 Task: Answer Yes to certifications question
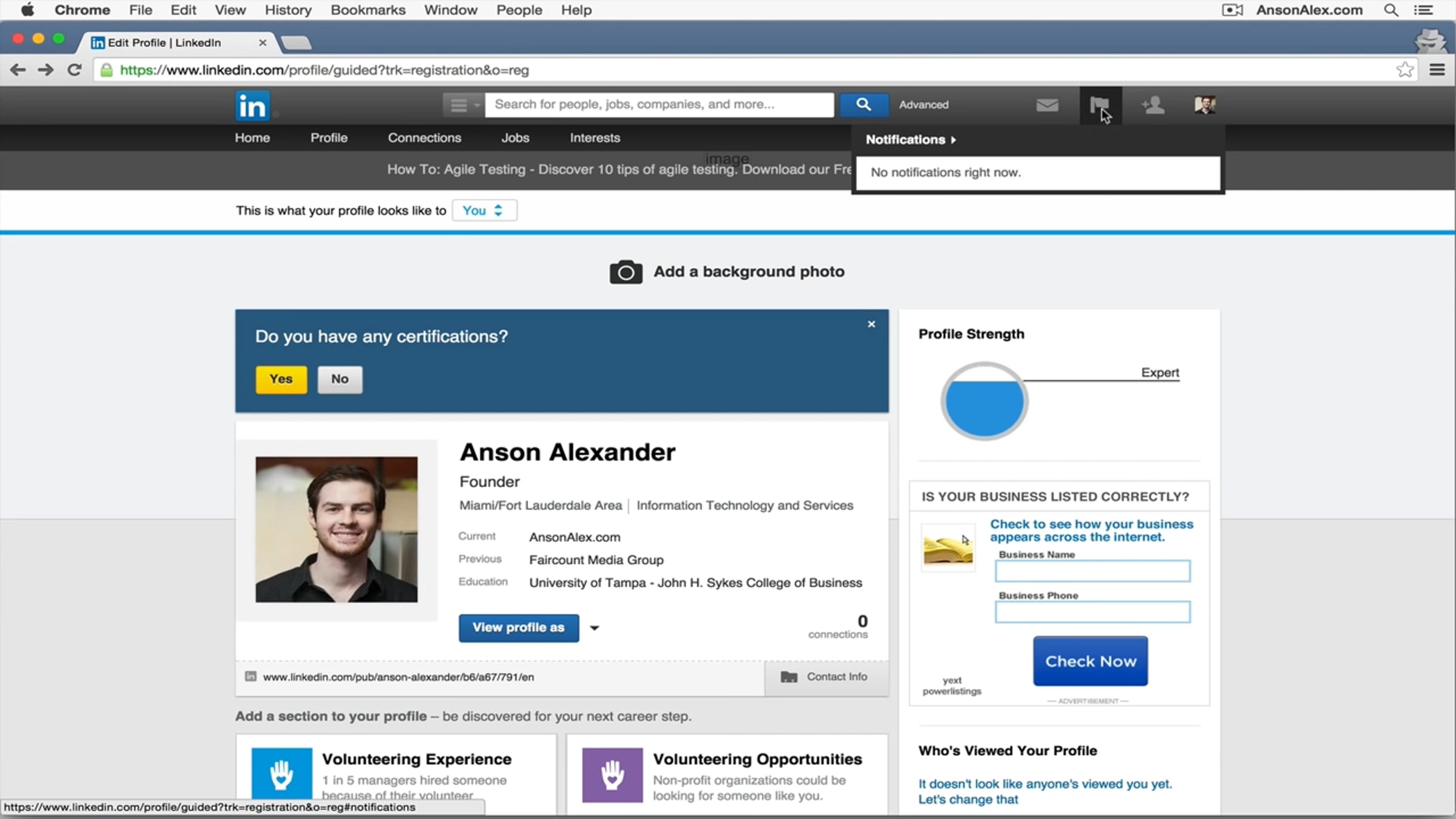281,379
